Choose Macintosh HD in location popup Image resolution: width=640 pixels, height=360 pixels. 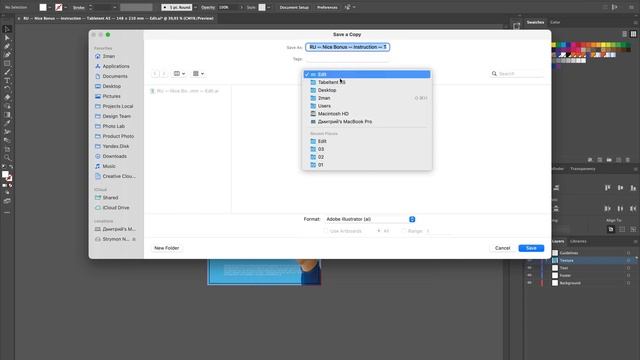coord(367,114)
